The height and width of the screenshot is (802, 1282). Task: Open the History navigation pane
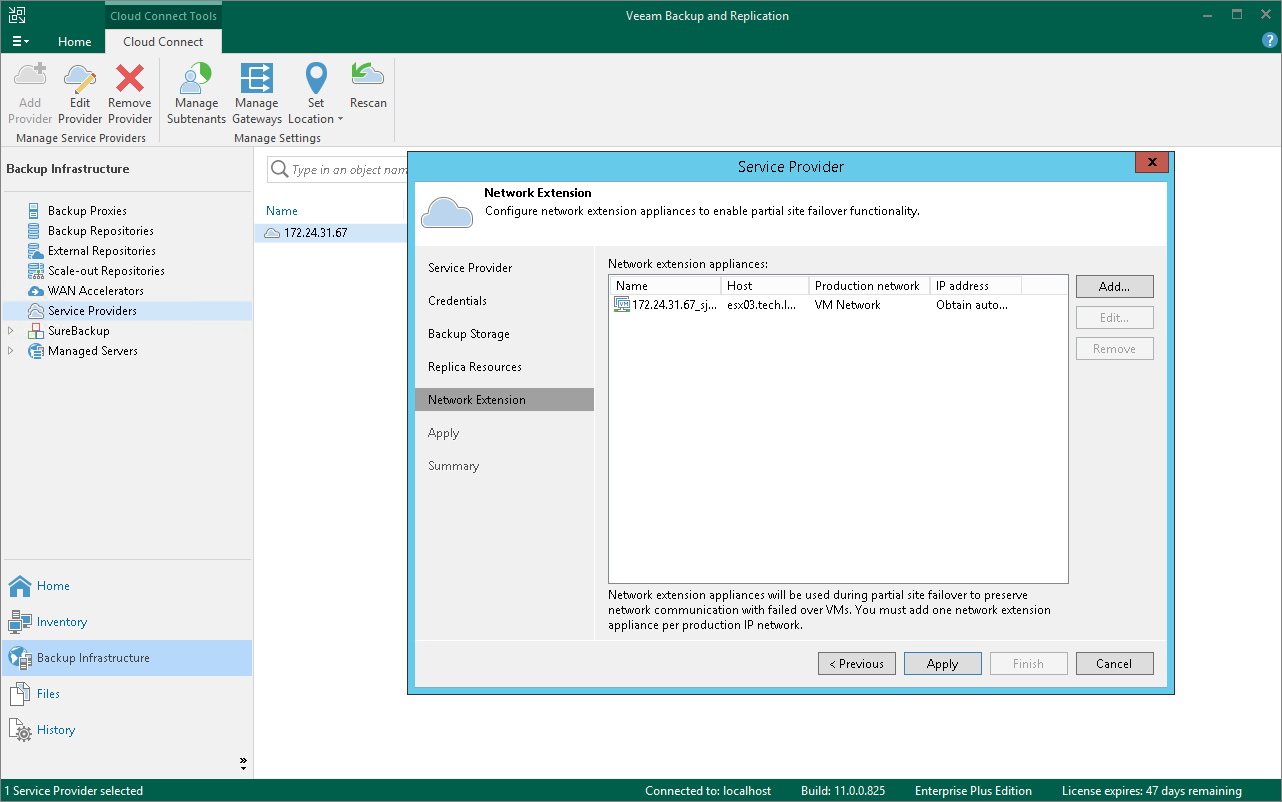coord(127,730)
